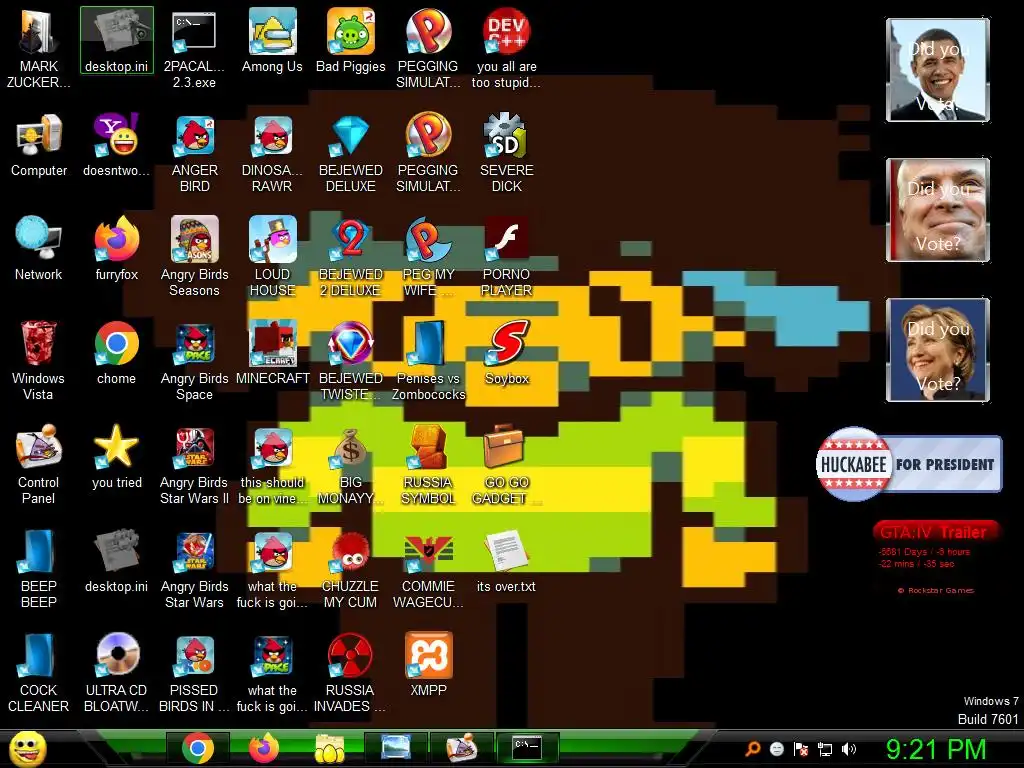Click the 9:21 PM clock

coord(936,749)
